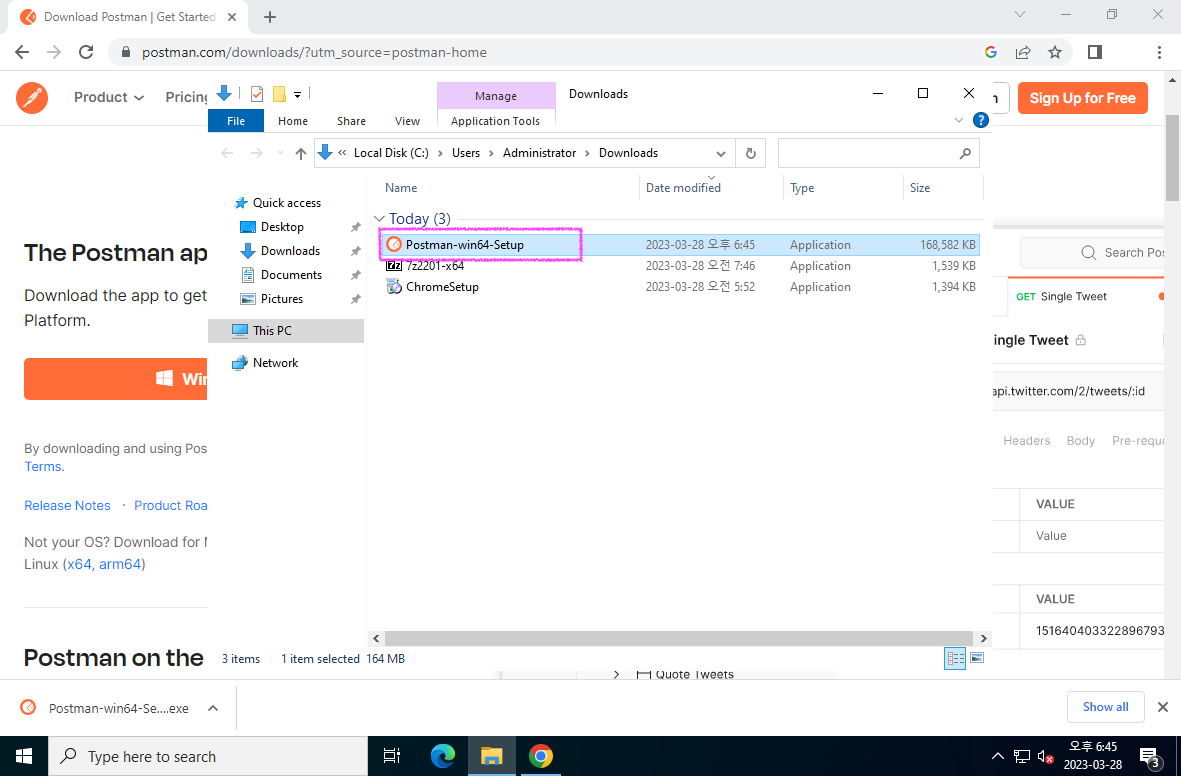Click the Google icon in address bar
The height and width of the screenshot is (776, 1181).
(990, 52)
